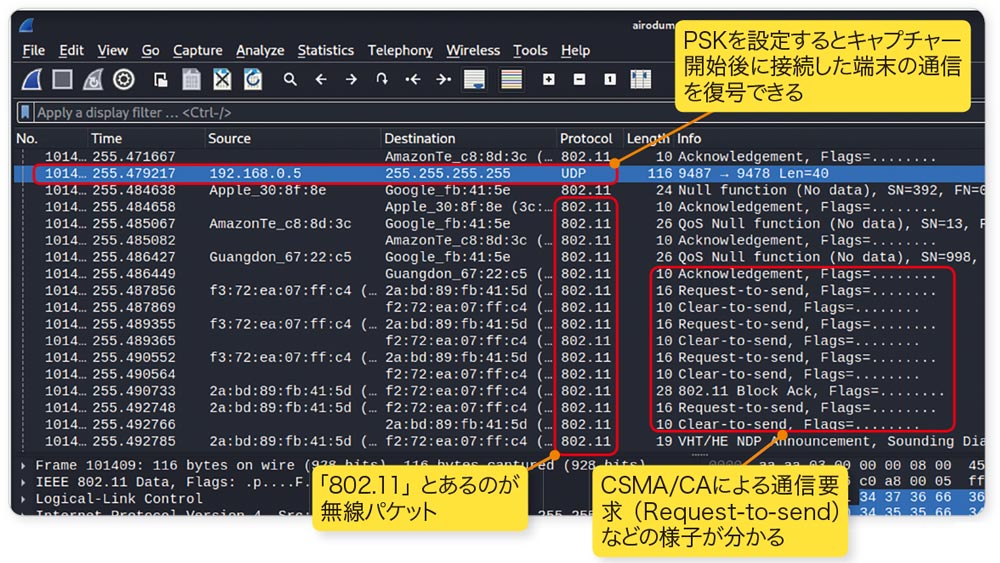
Task: Select the UDP packet from 192.168.0.5
Action: pos(499,173)
